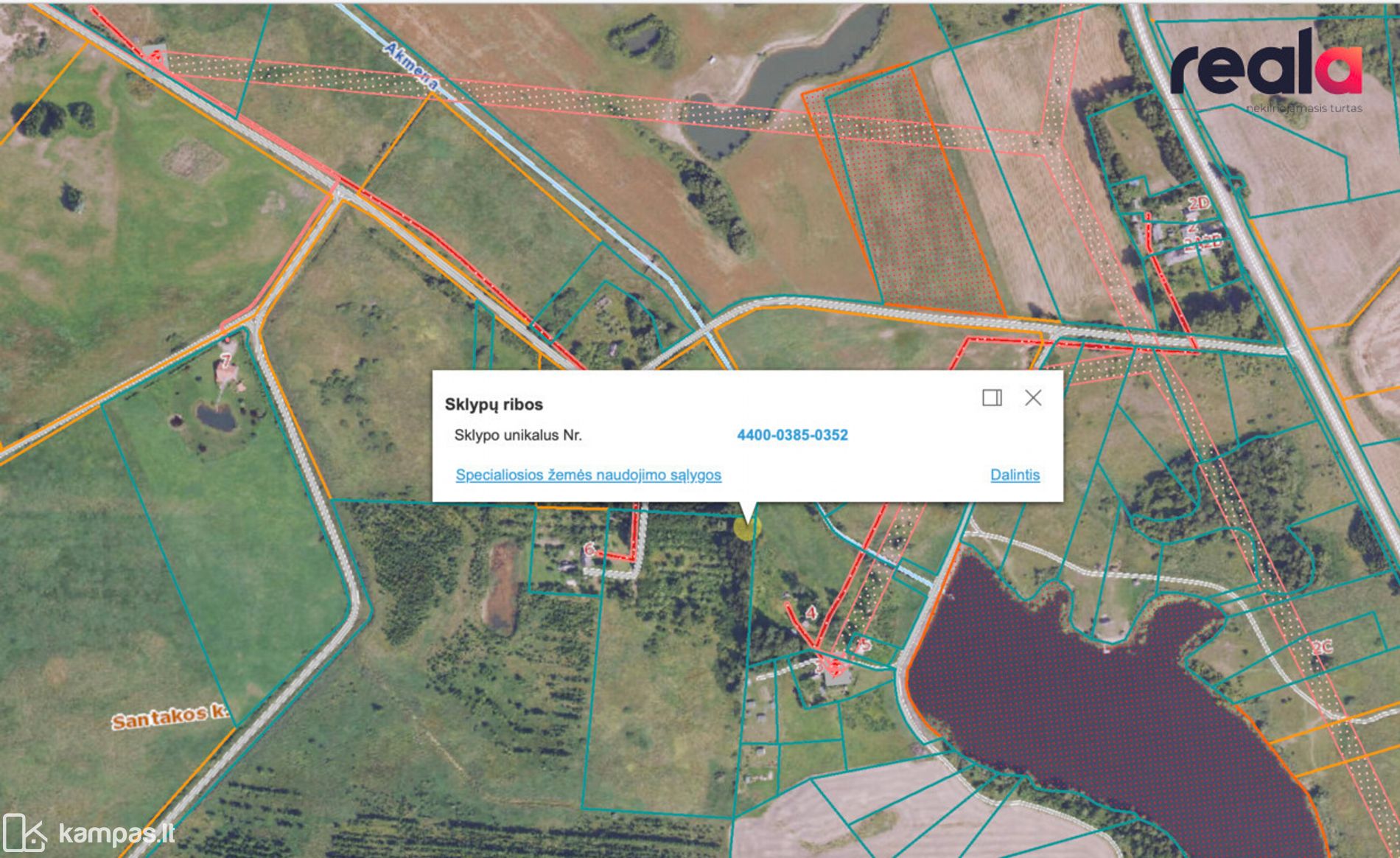This screenshot has height=858, width=1400.
Task: Click the Dalintis share link
Action: (1015, 475)
